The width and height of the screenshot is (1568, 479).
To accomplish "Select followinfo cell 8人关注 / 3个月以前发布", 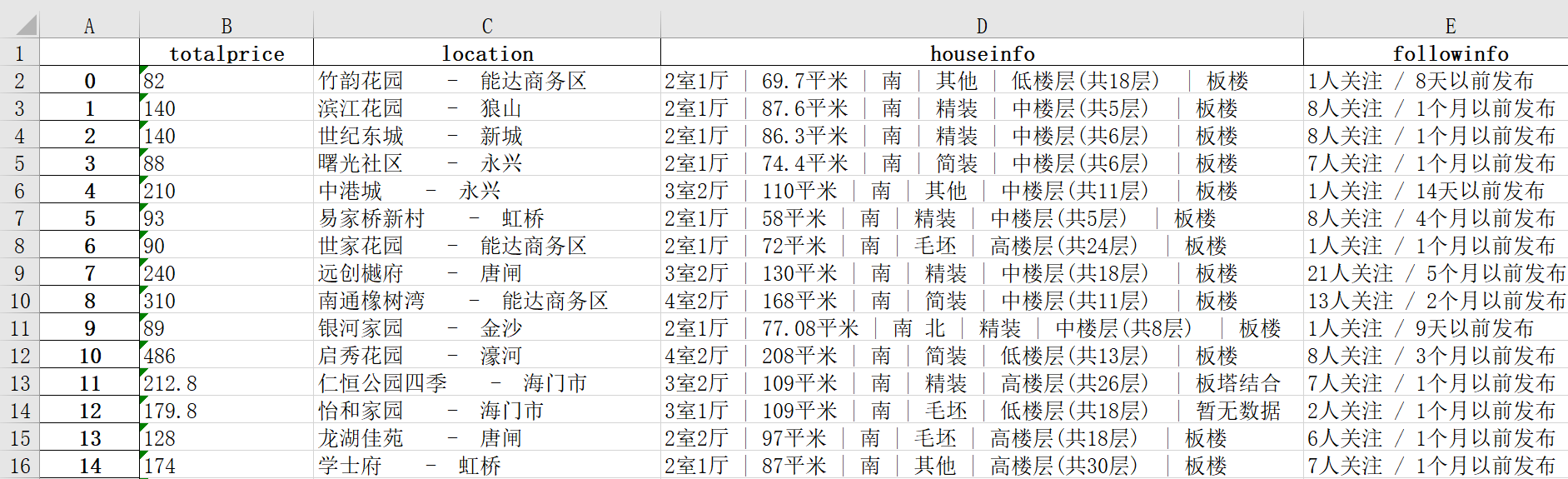I will [1436, 356].
